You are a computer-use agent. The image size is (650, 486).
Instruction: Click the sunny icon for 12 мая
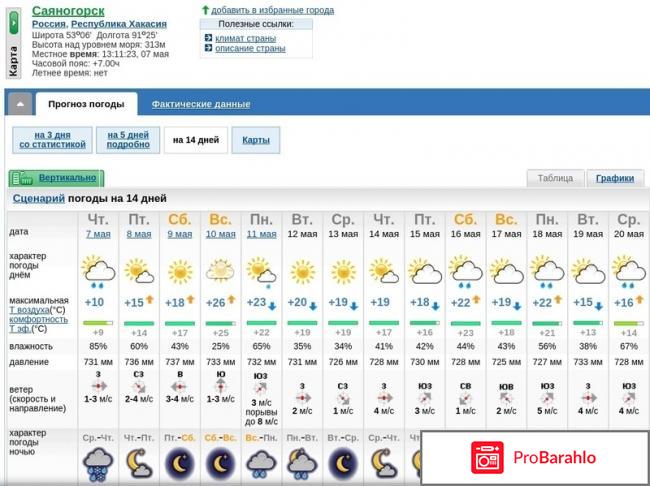[303, 272]
